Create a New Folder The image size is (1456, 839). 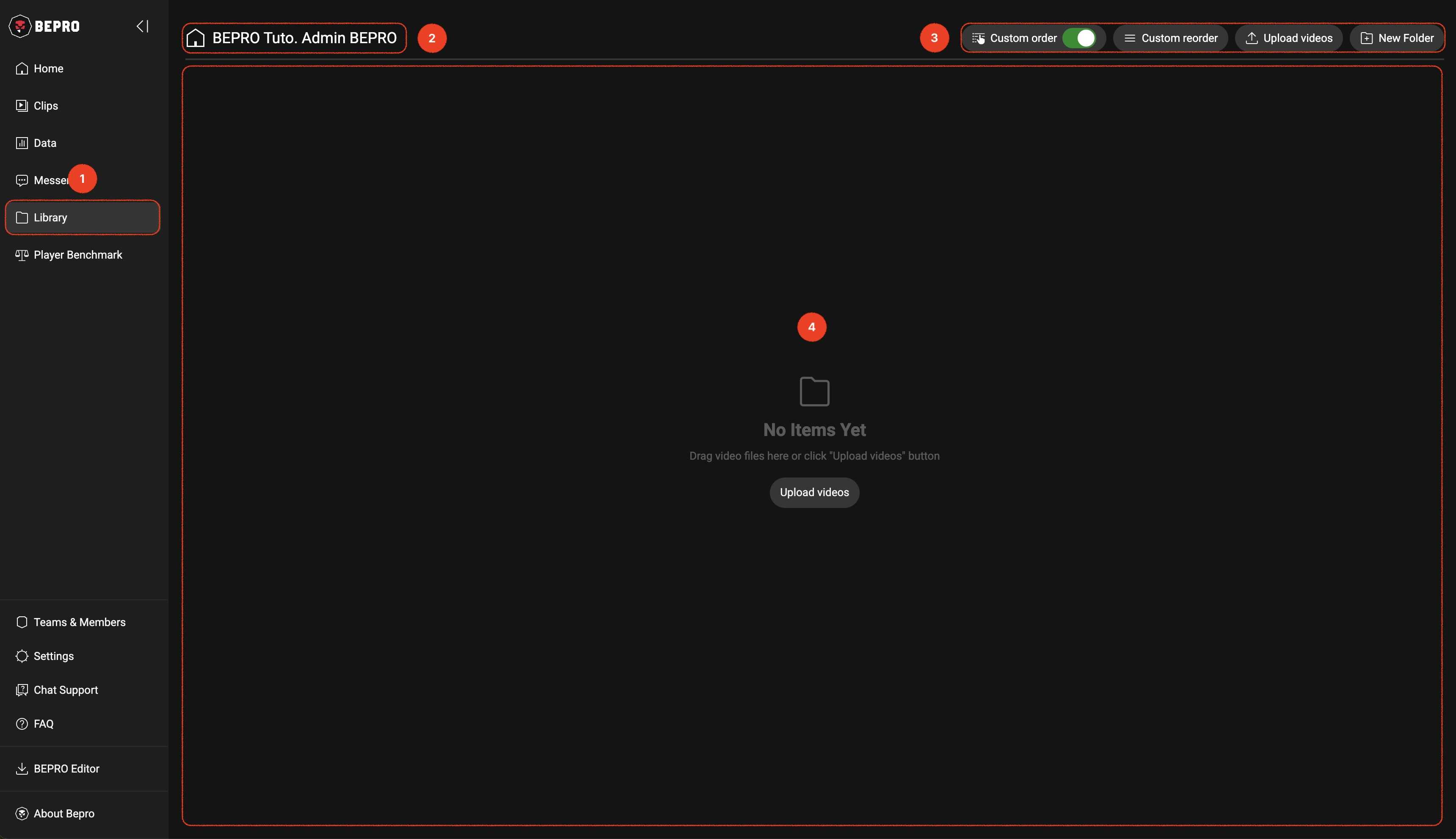[x=1397, y=38]
